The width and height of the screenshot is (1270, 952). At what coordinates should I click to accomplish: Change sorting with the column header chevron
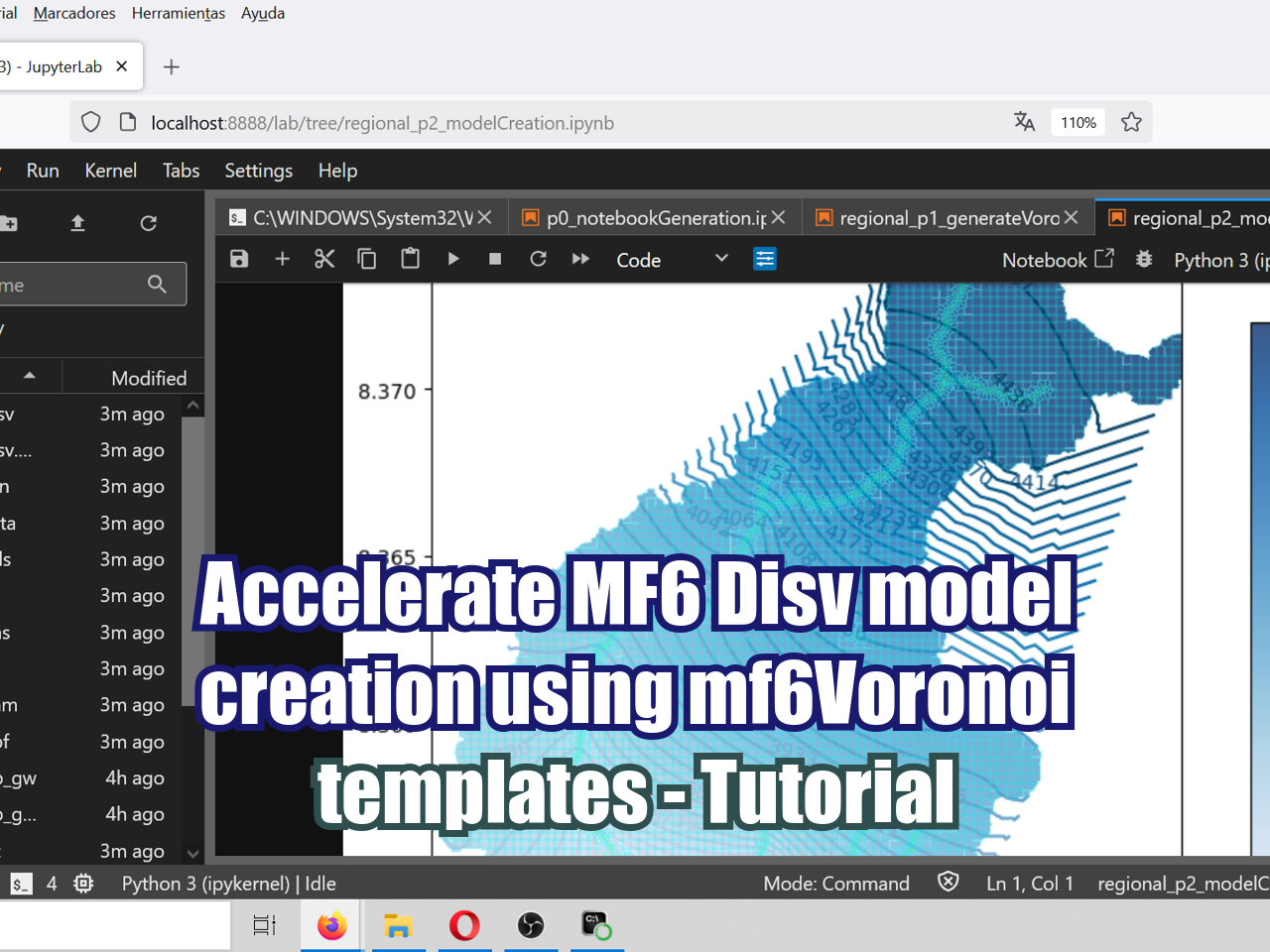point(30,376)
